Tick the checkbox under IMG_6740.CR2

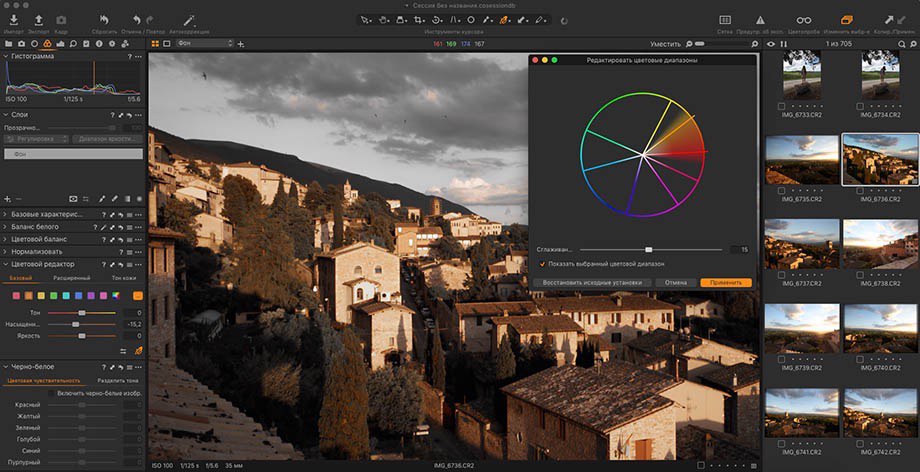860,359
